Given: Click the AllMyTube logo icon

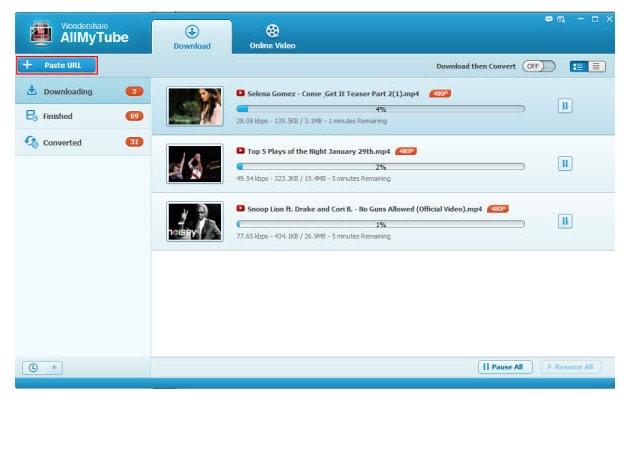Looking at the screenshot, I should pos(40,33).
